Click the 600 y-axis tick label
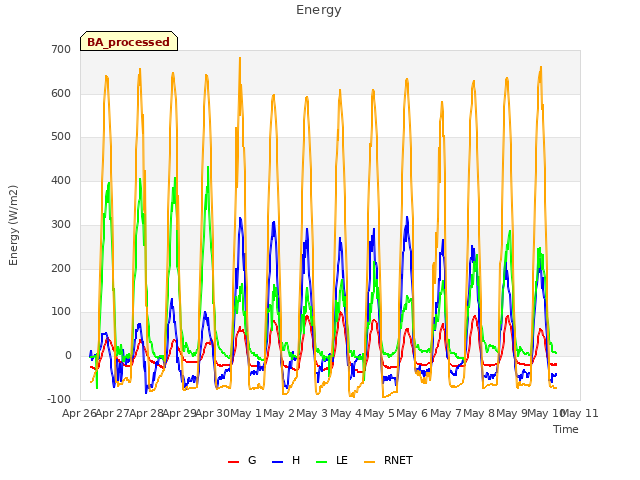The width and height of the screenshot is (640, 480). click(61, 93)
